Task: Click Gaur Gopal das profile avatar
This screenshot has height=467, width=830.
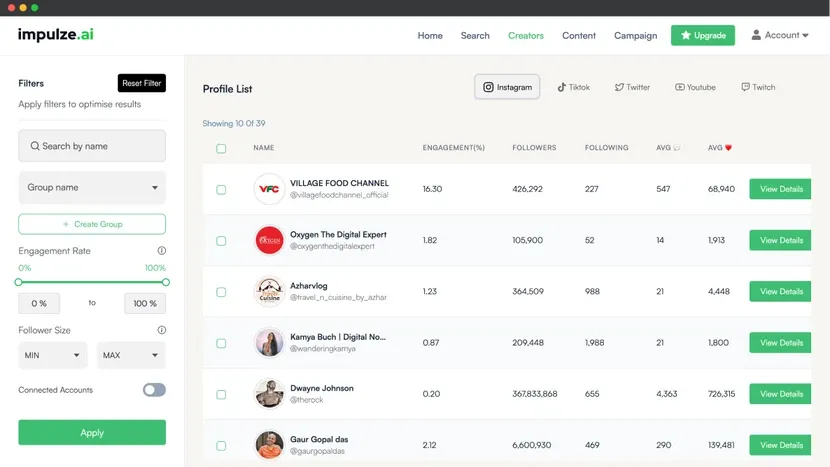Action: pyautogui.click(x=269, y=445)
